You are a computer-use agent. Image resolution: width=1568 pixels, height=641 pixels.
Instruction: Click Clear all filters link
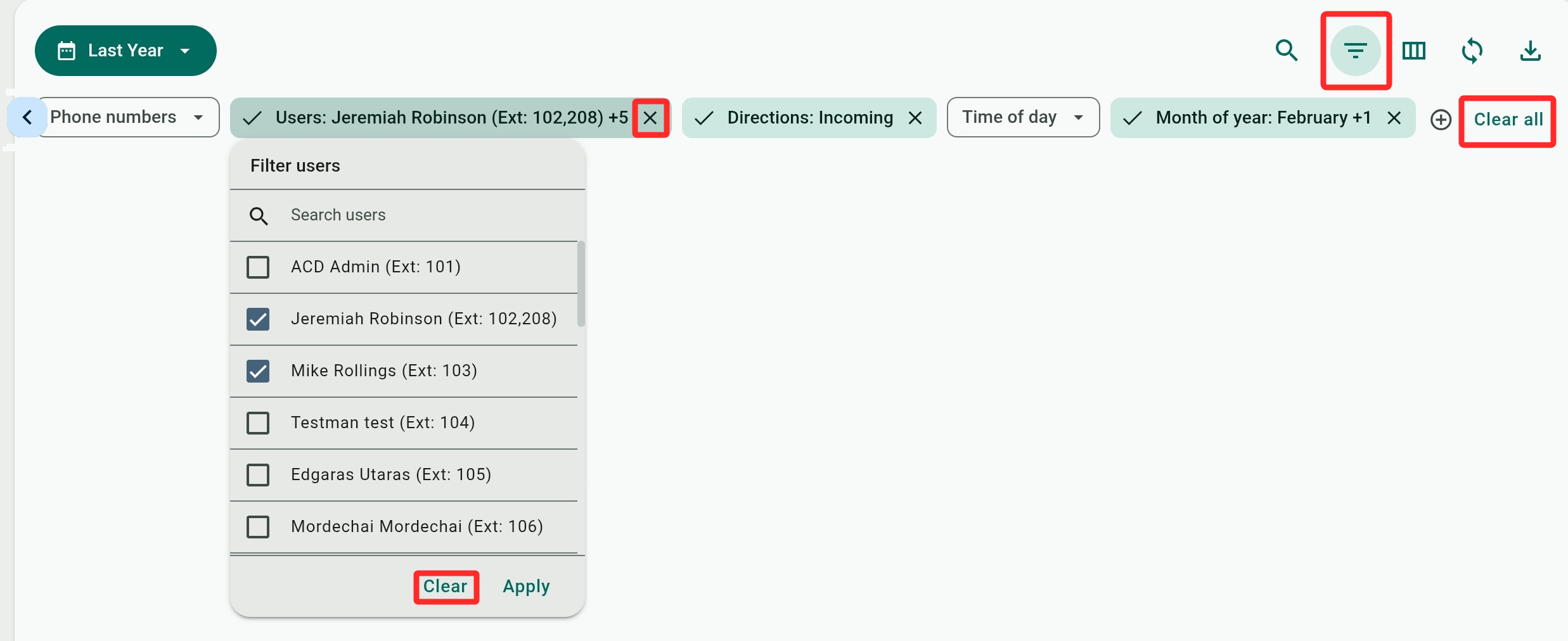point(1508,119)
